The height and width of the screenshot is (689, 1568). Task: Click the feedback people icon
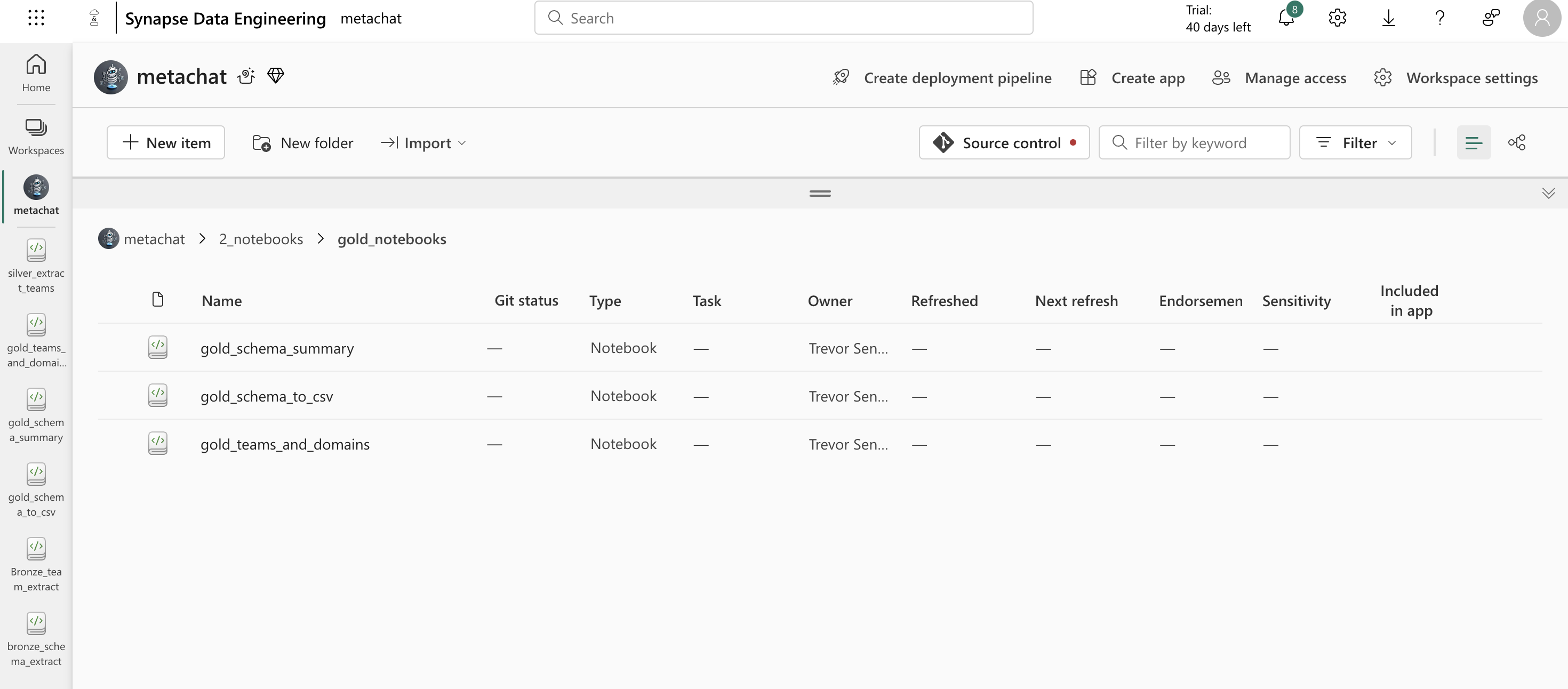[x=1491, y=18]
